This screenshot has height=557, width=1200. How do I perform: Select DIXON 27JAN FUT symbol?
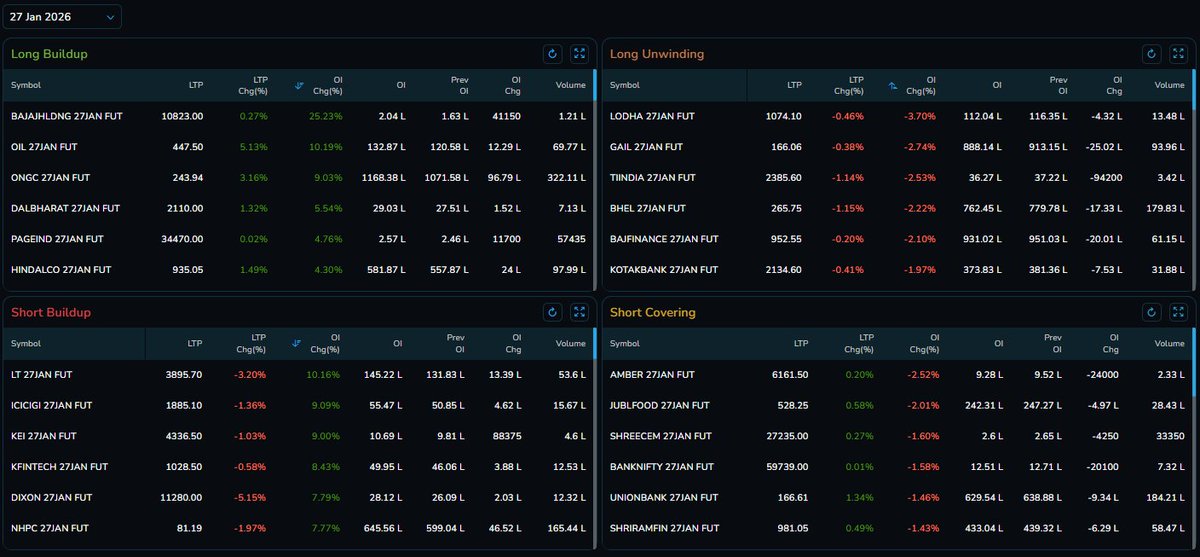[53, 497]
